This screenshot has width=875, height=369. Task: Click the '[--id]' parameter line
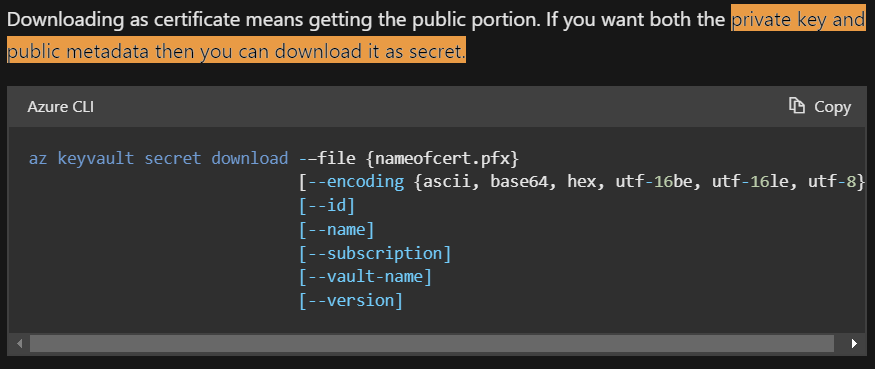coord(327,206)
